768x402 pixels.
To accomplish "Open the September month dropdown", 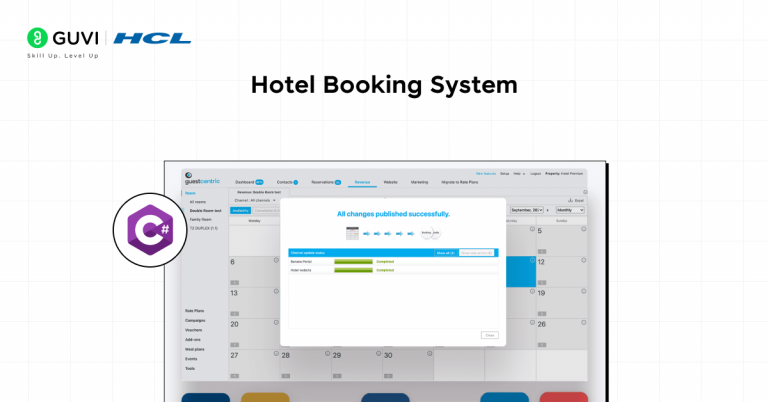I will (525, 210).
